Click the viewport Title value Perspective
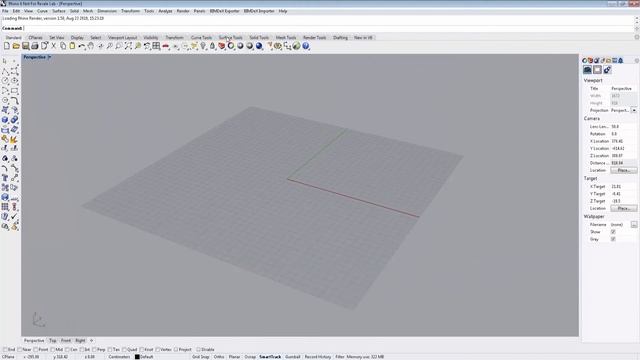The width and height of the screenshot is (640, 360). [x=621, y=89]
